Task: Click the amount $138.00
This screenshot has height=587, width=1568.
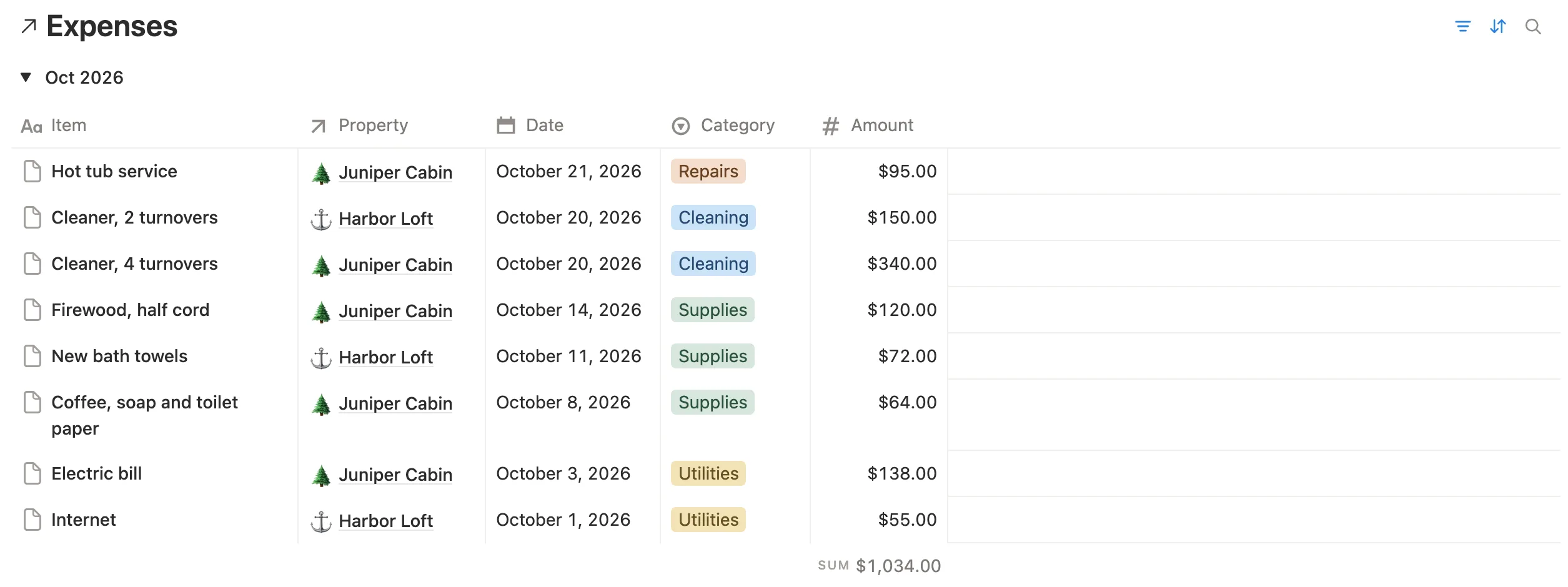Action: pos(902,473)
